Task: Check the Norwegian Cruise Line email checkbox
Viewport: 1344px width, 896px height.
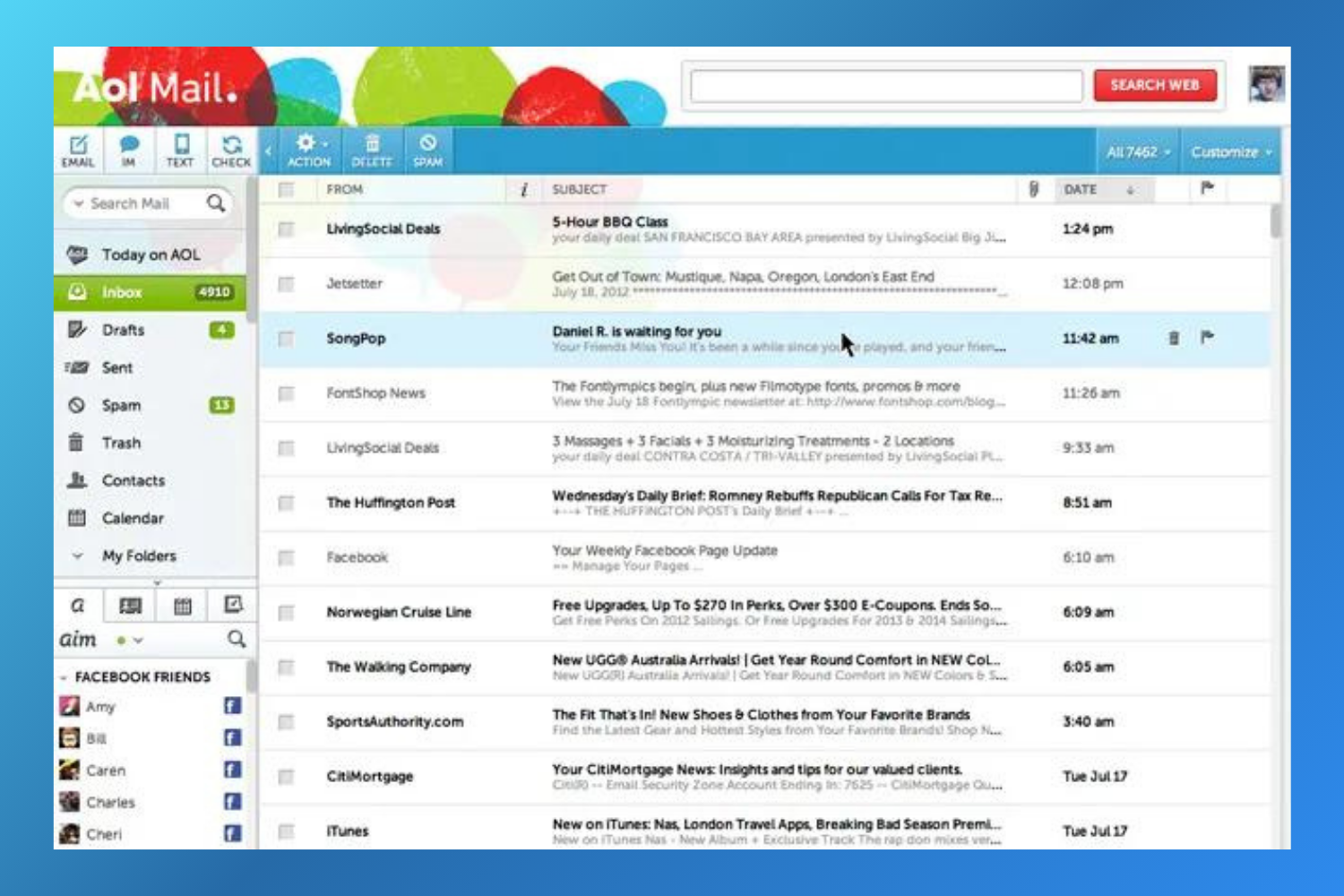Action: click(x=286, y=613)
